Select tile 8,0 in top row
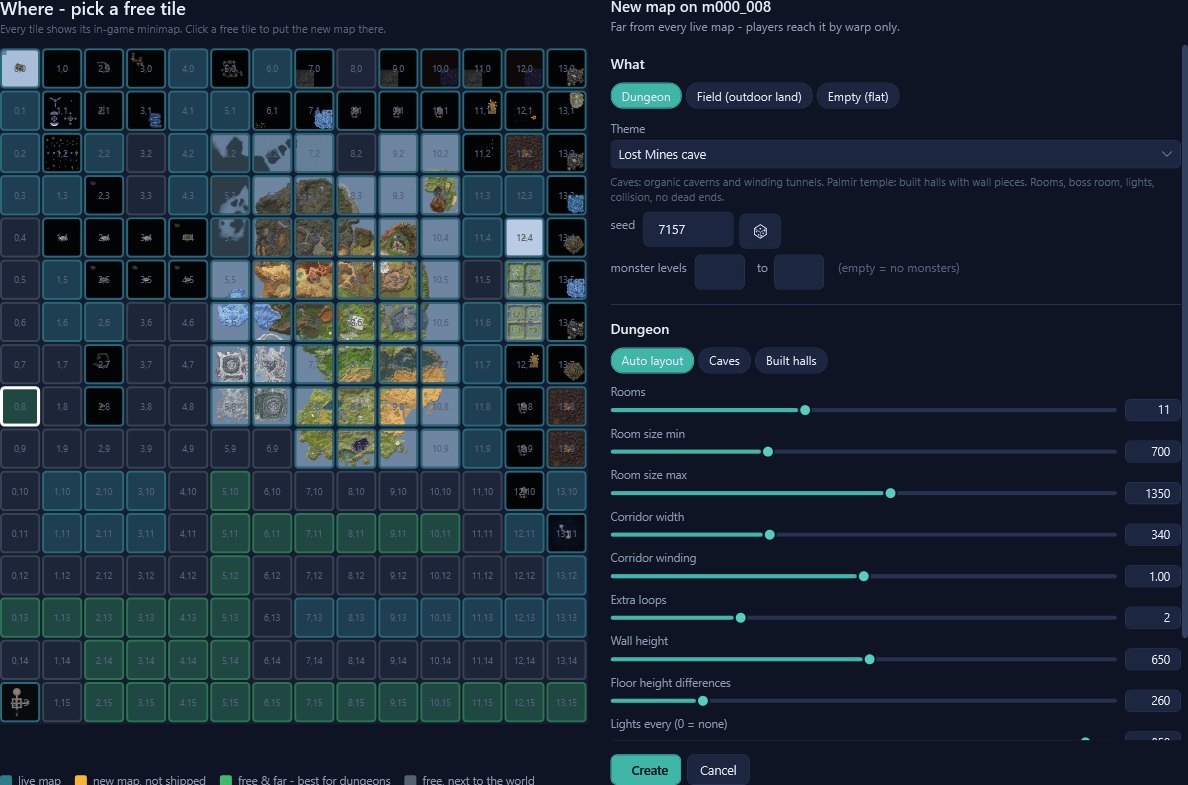 (356, 68)
